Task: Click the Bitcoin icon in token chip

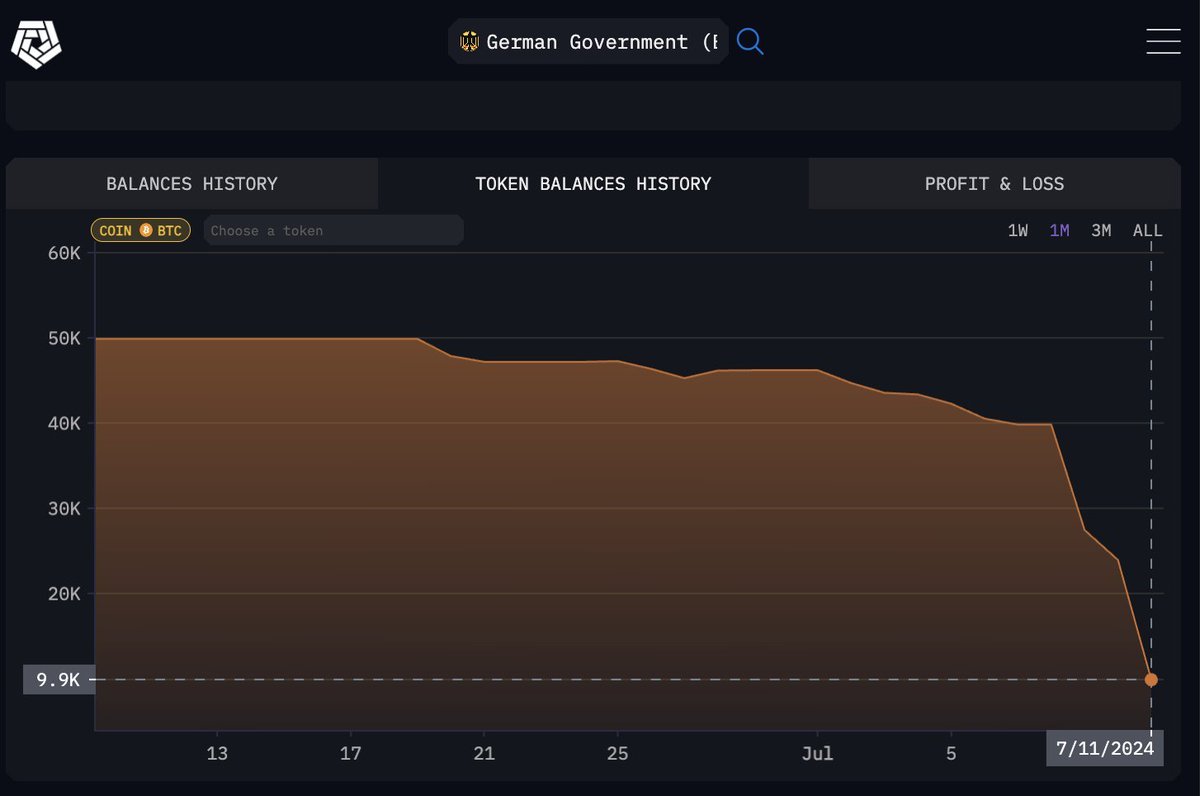Action: coord(145,231)
